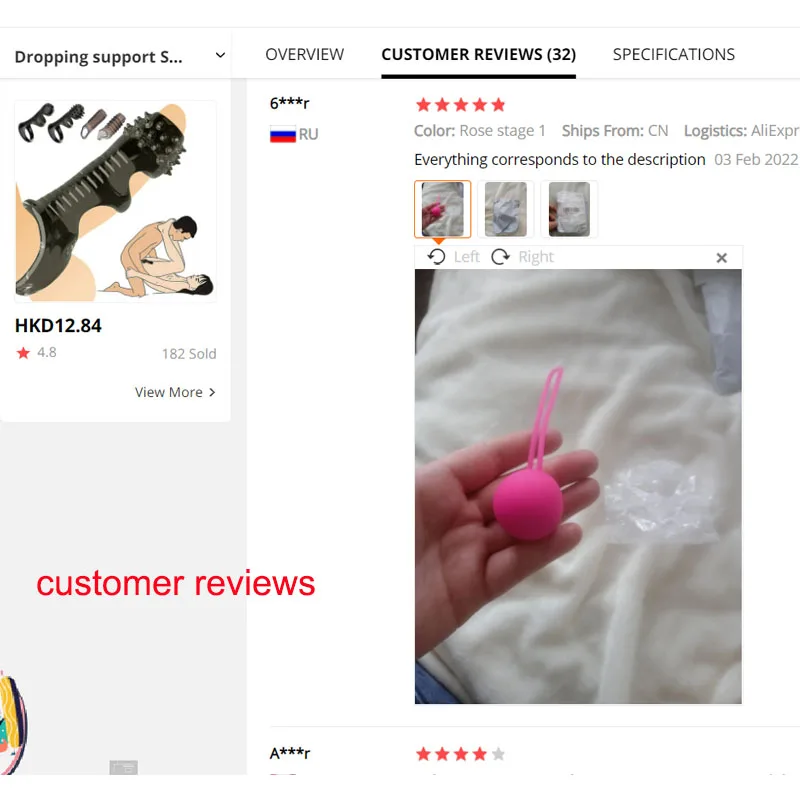
Task: Switch to the Overview tab
Action: pyautogui.click(x=305, y=54)
